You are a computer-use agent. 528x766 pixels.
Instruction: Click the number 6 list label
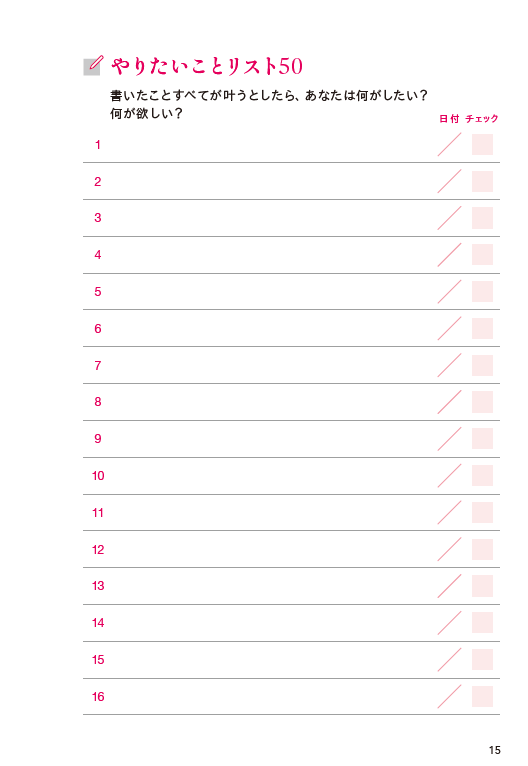[x=98, y=329]
